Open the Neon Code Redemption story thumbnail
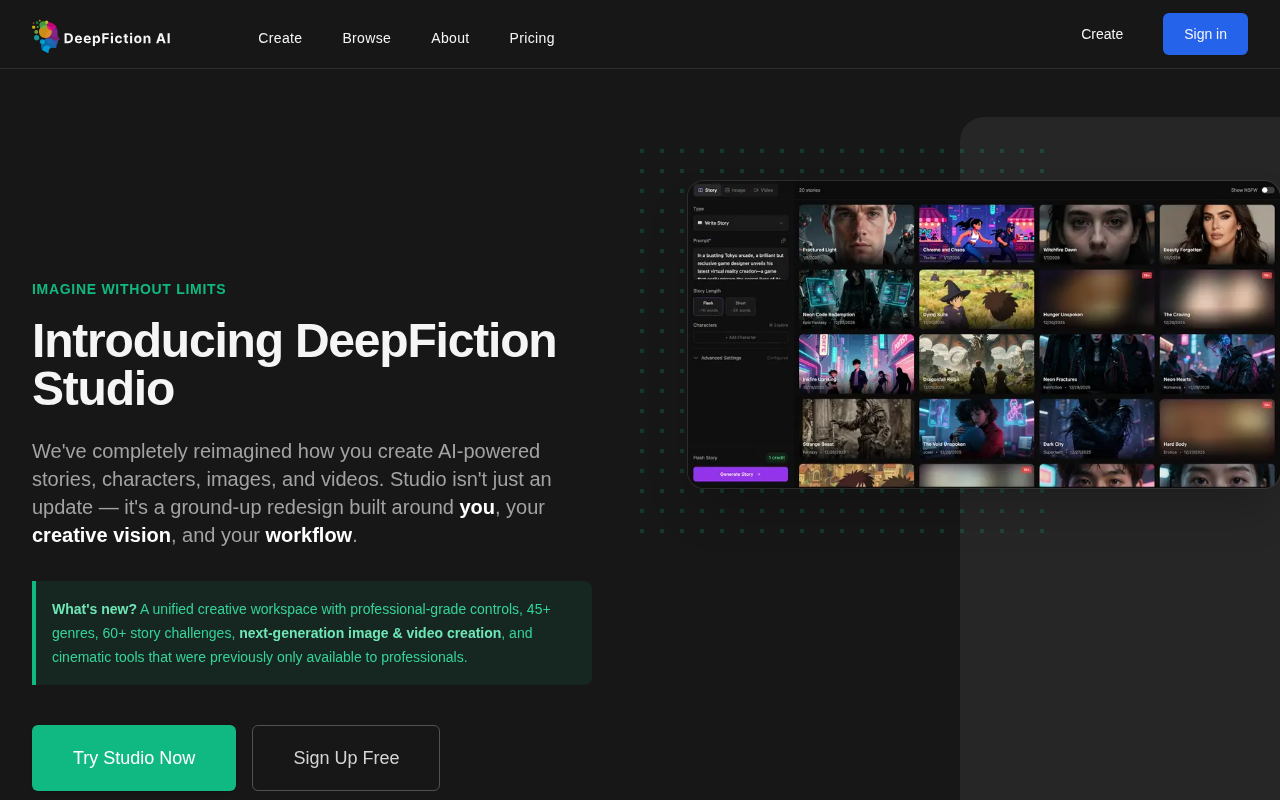The image size is (1280, 800). (x=857, y=299)
